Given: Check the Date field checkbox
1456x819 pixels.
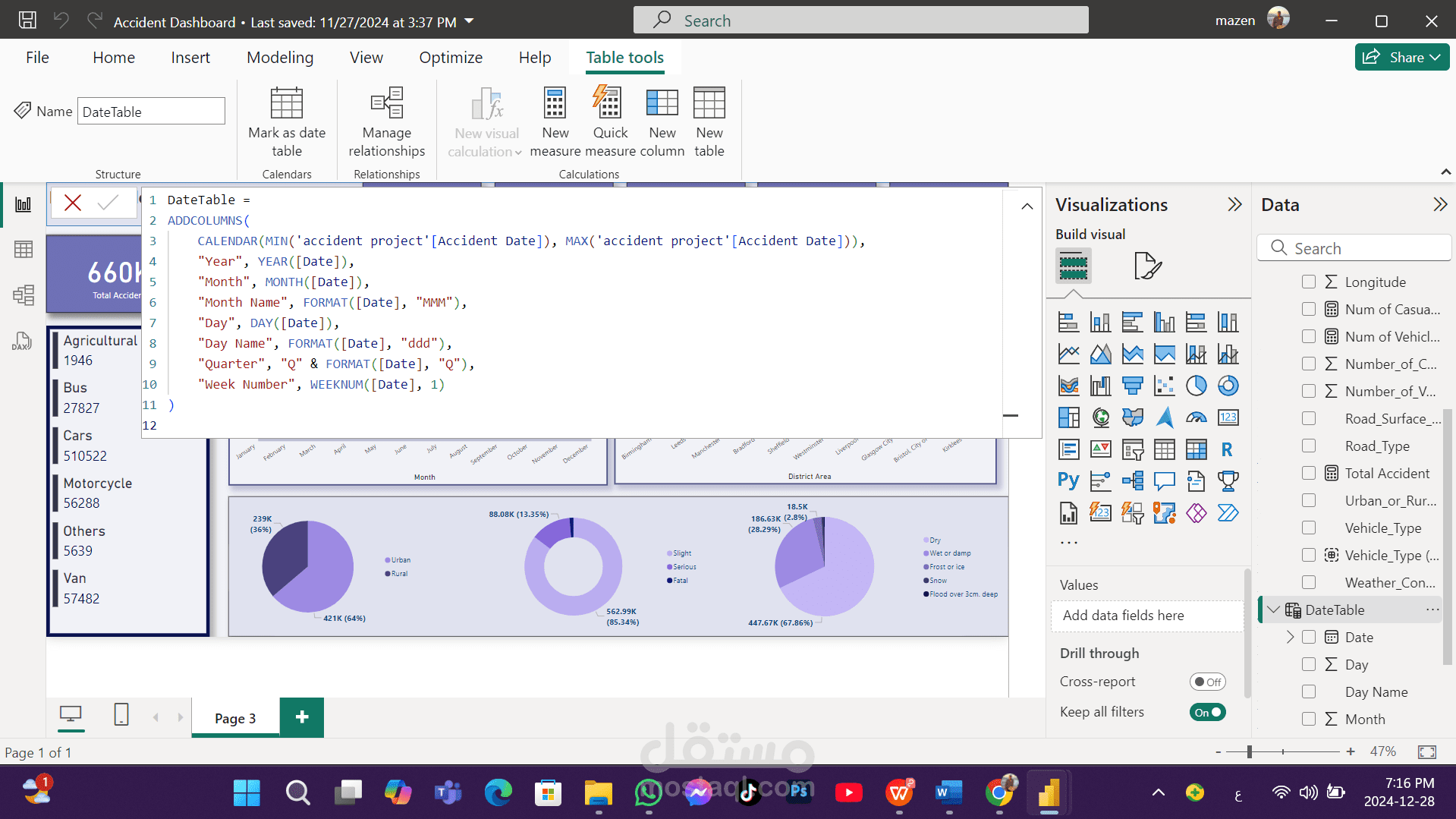Looking at the screenshot, I should pyautogui.click(x=1308, y=637).
